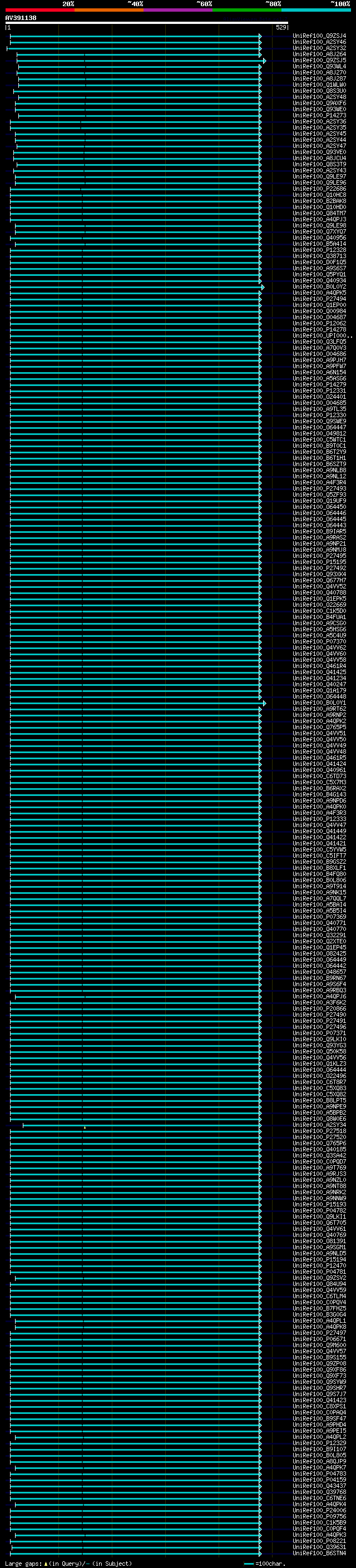The image size is (356, 1568).
Task: Click the orange ~40% identity legend bar
Action: [x=109, y=10]
